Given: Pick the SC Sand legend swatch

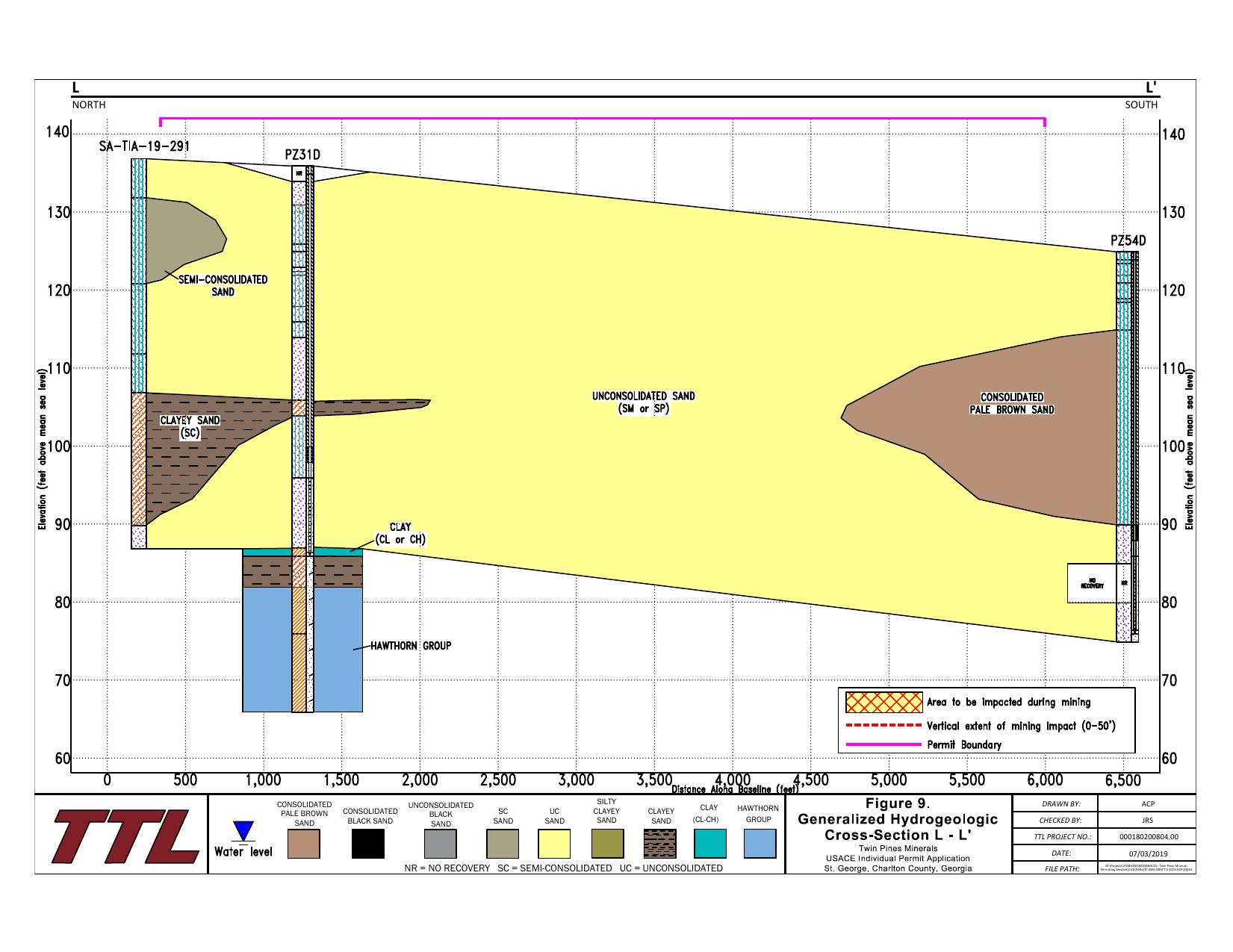Looking at the screenshot, I should pyautogui.click(x=503, y=844).
